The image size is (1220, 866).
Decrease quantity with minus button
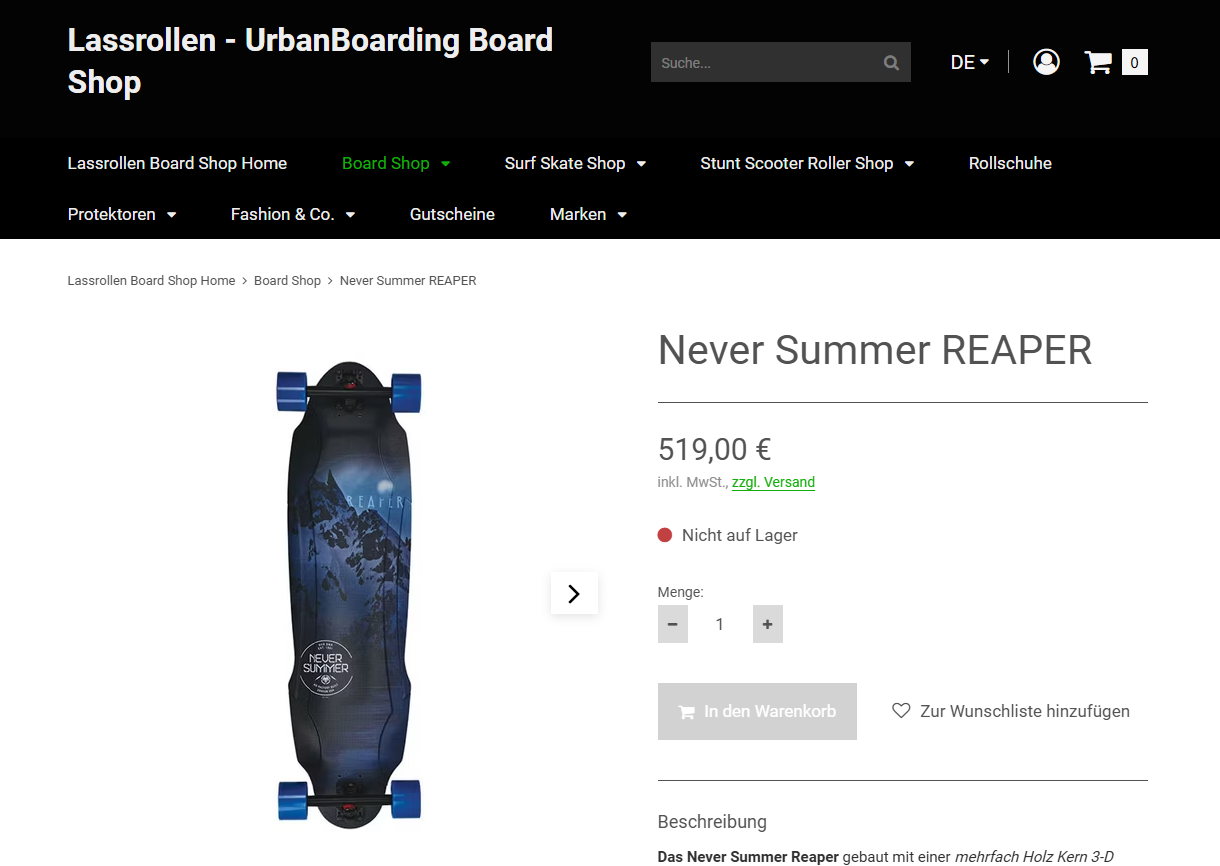(672, 624)
